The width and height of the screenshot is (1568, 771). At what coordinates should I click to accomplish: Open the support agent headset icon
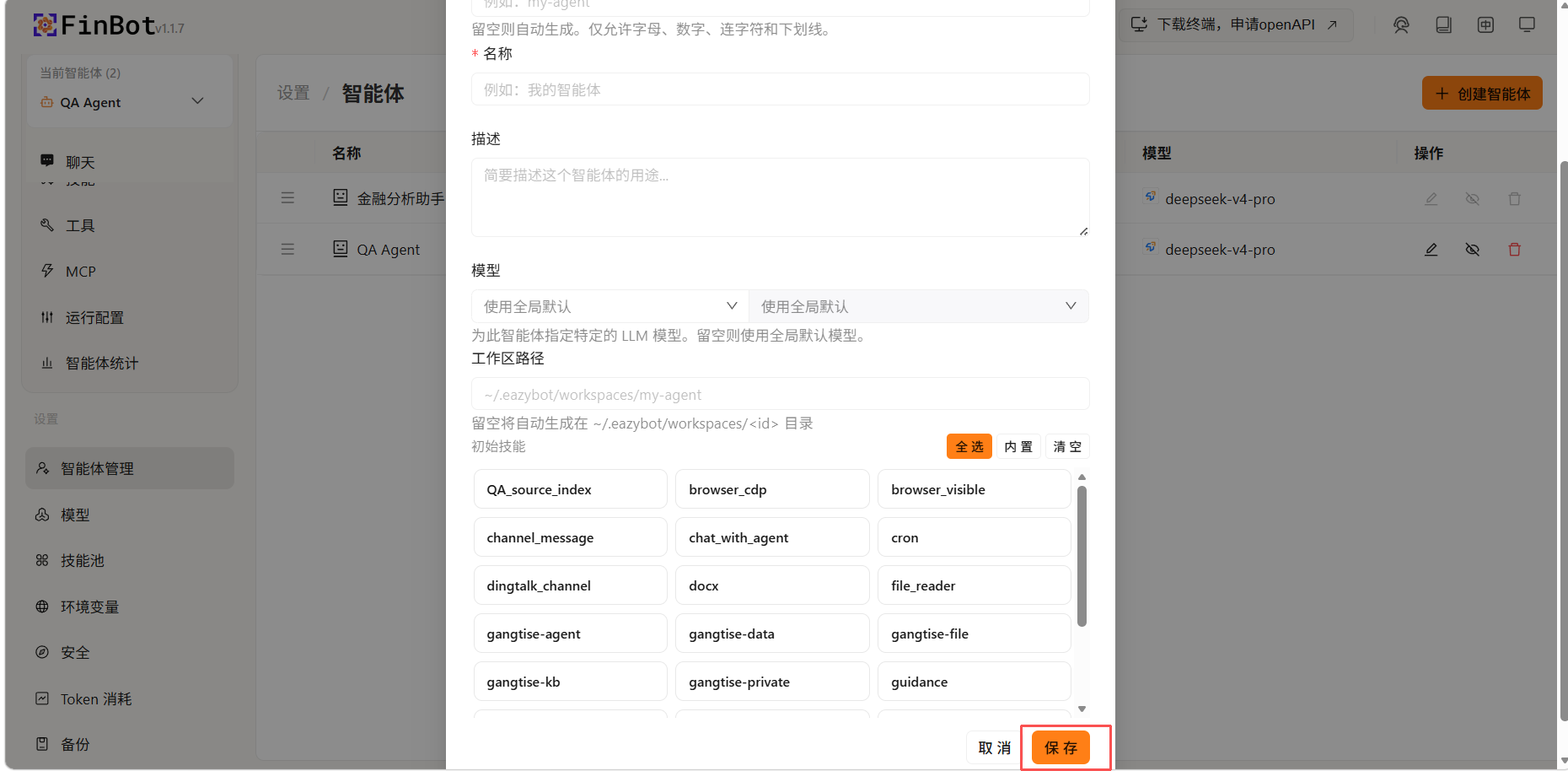[x=1401, y=25]
